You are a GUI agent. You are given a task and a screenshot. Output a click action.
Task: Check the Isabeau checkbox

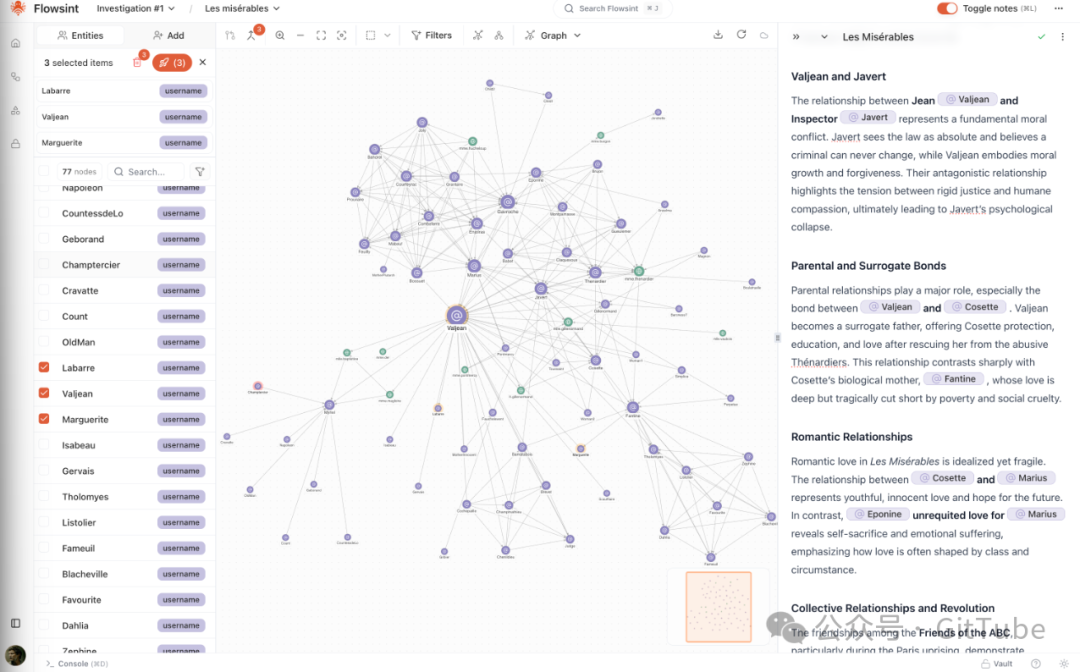(44, 445)
